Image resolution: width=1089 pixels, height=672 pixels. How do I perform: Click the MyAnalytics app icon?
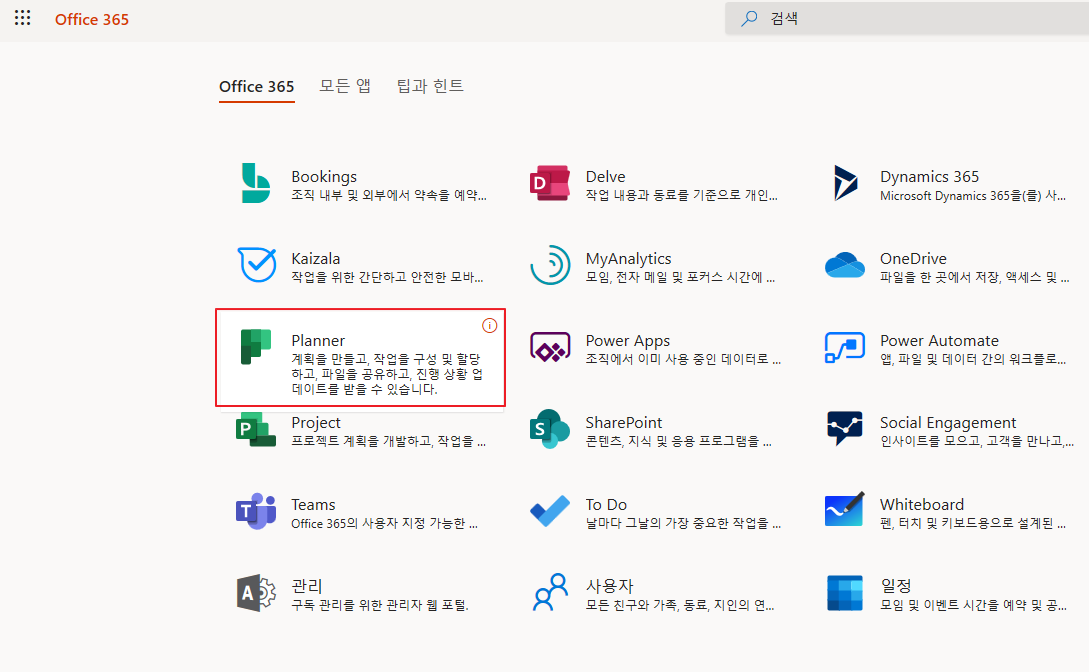[550, 264]
